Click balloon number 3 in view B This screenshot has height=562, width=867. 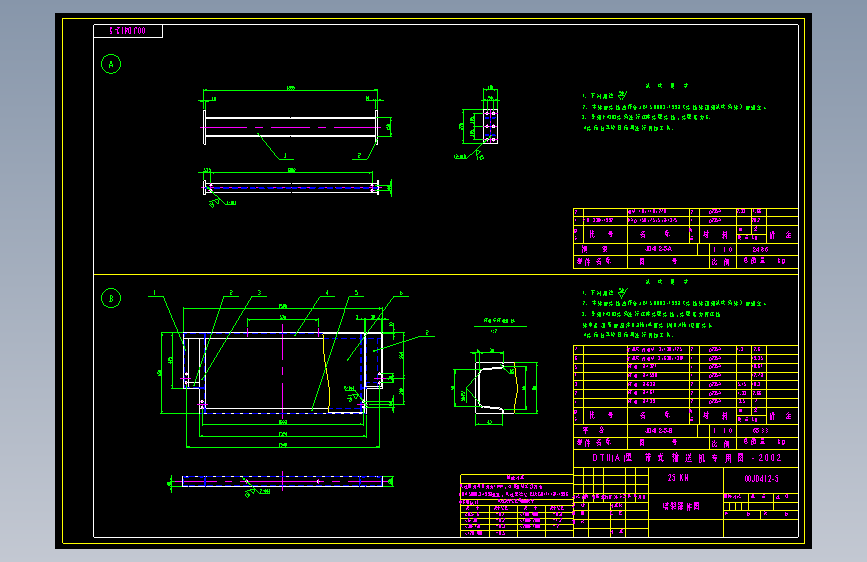(x=259, y=293)
